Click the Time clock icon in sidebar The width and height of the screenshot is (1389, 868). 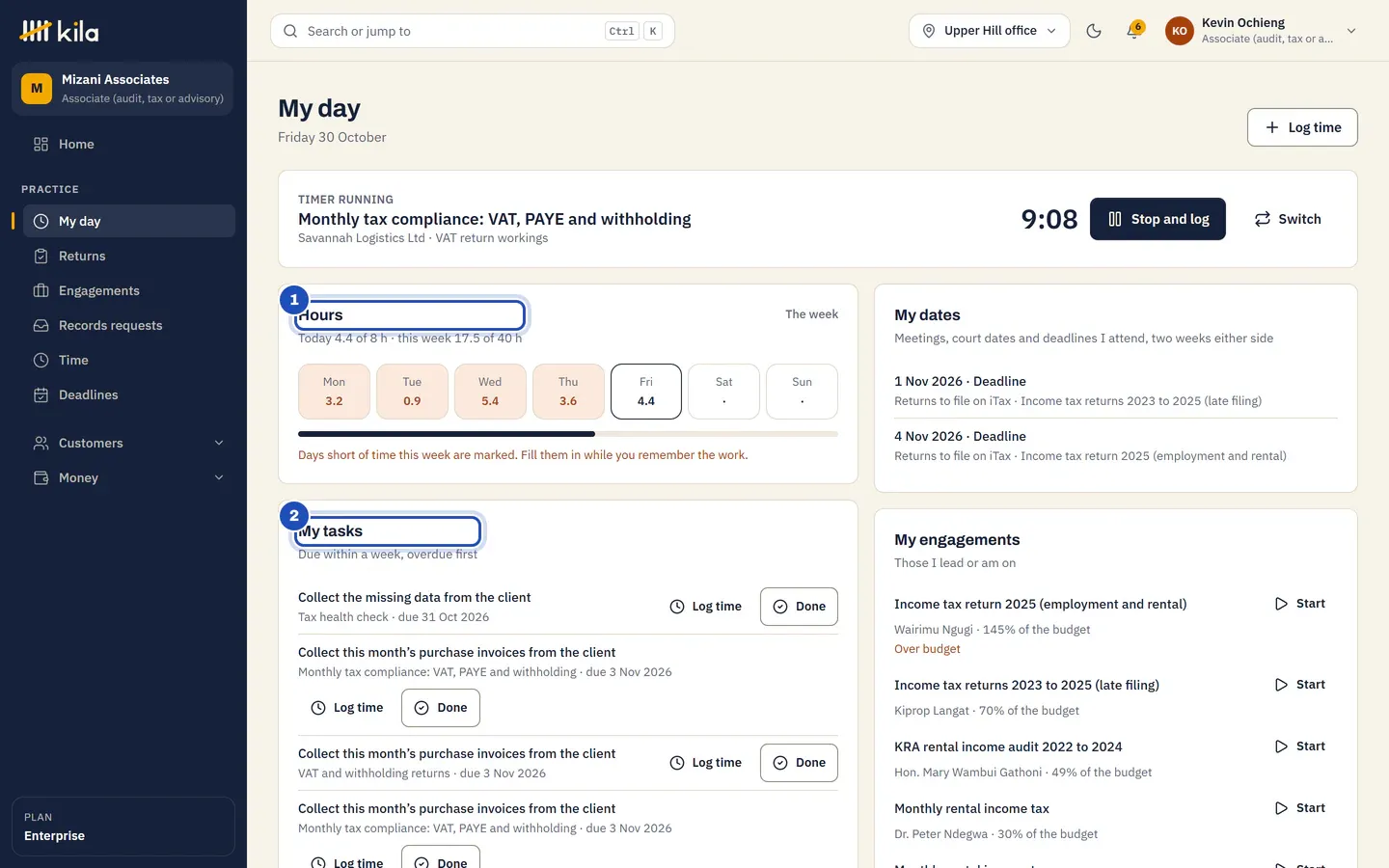click(x=41, y=360)
